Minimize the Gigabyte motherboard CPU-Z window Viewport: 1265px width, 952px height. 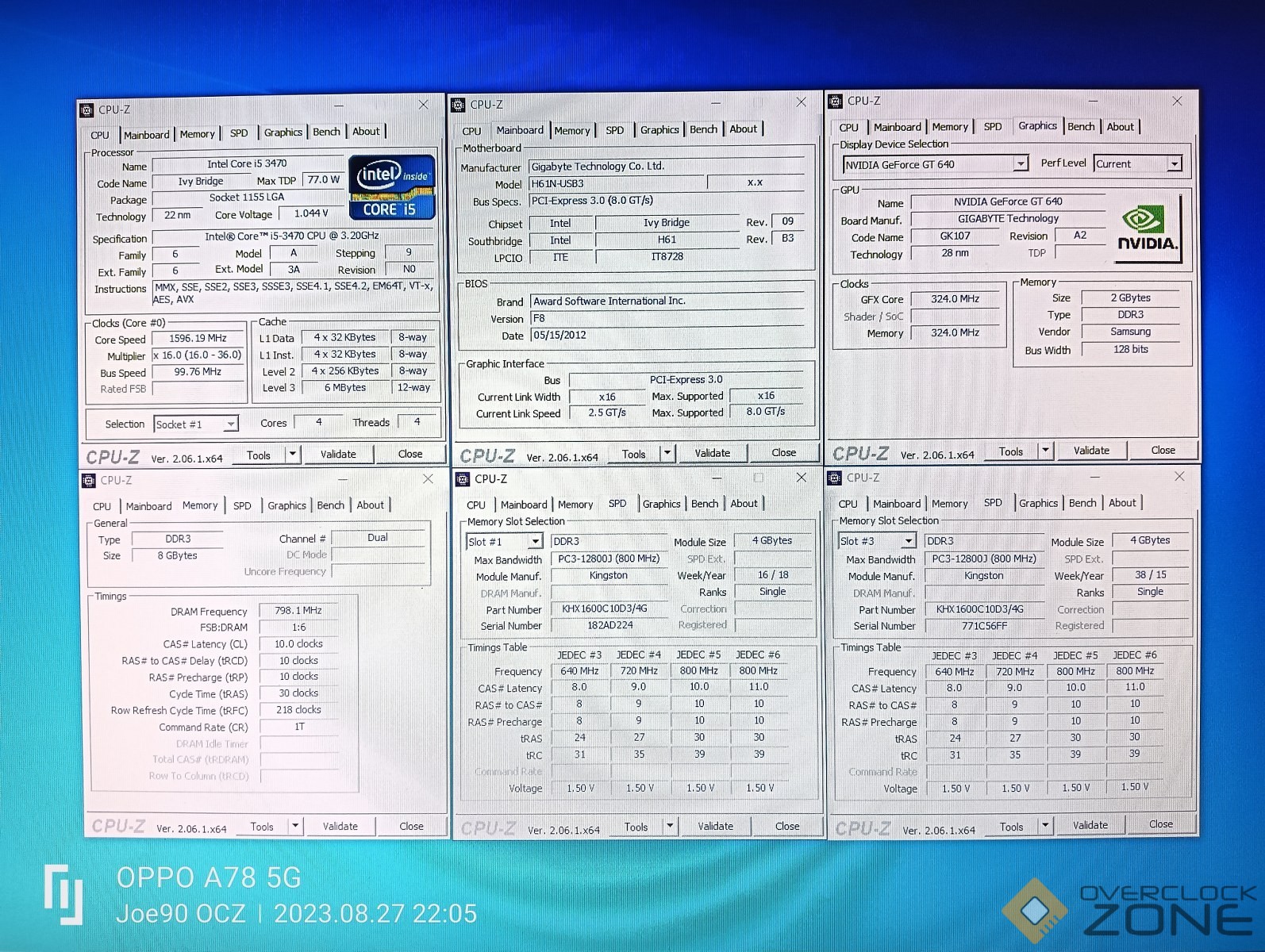(x=716, y=103)
